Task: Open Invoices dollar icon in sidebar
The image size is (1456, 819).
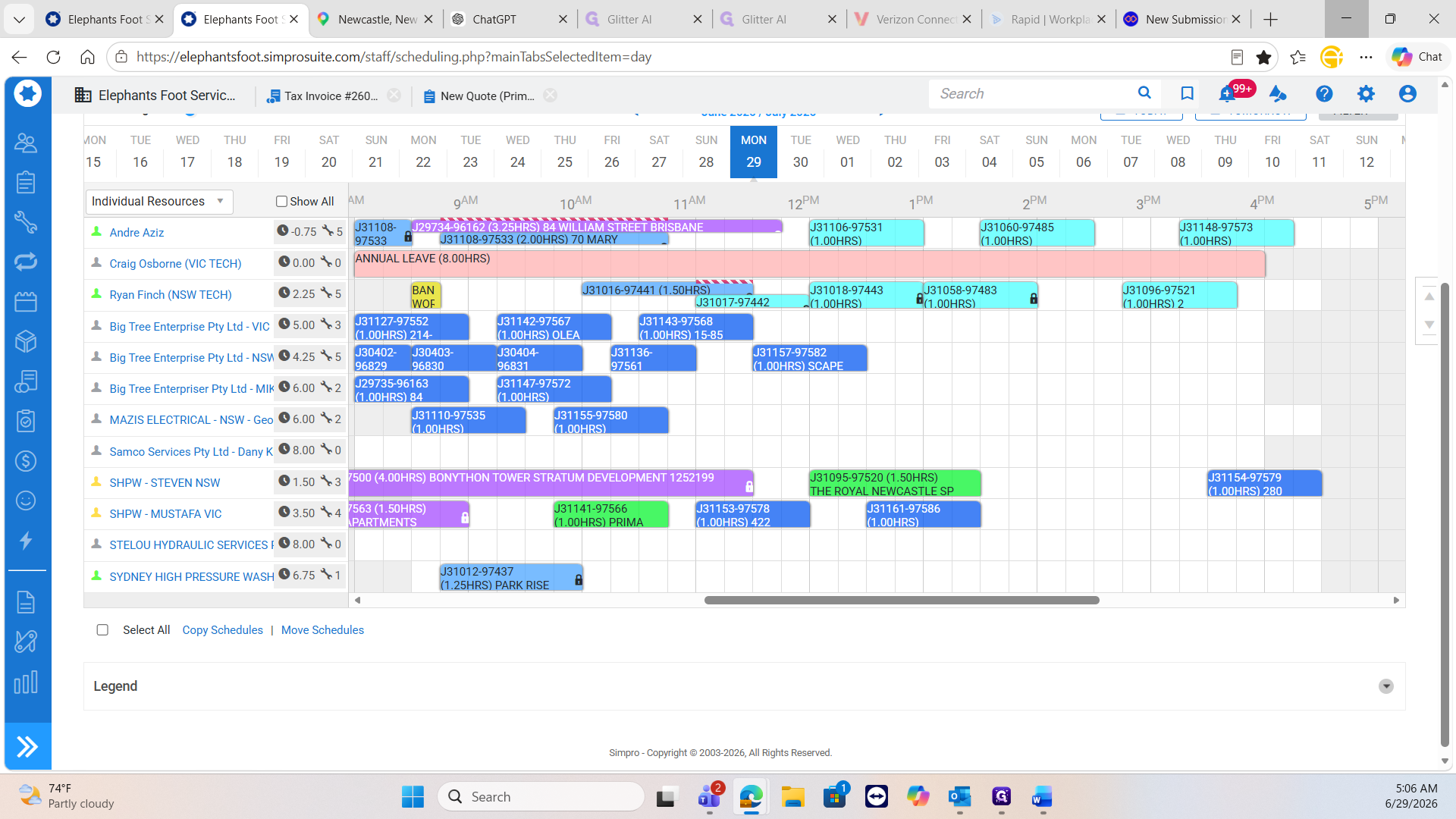Action: coord(26,461)
